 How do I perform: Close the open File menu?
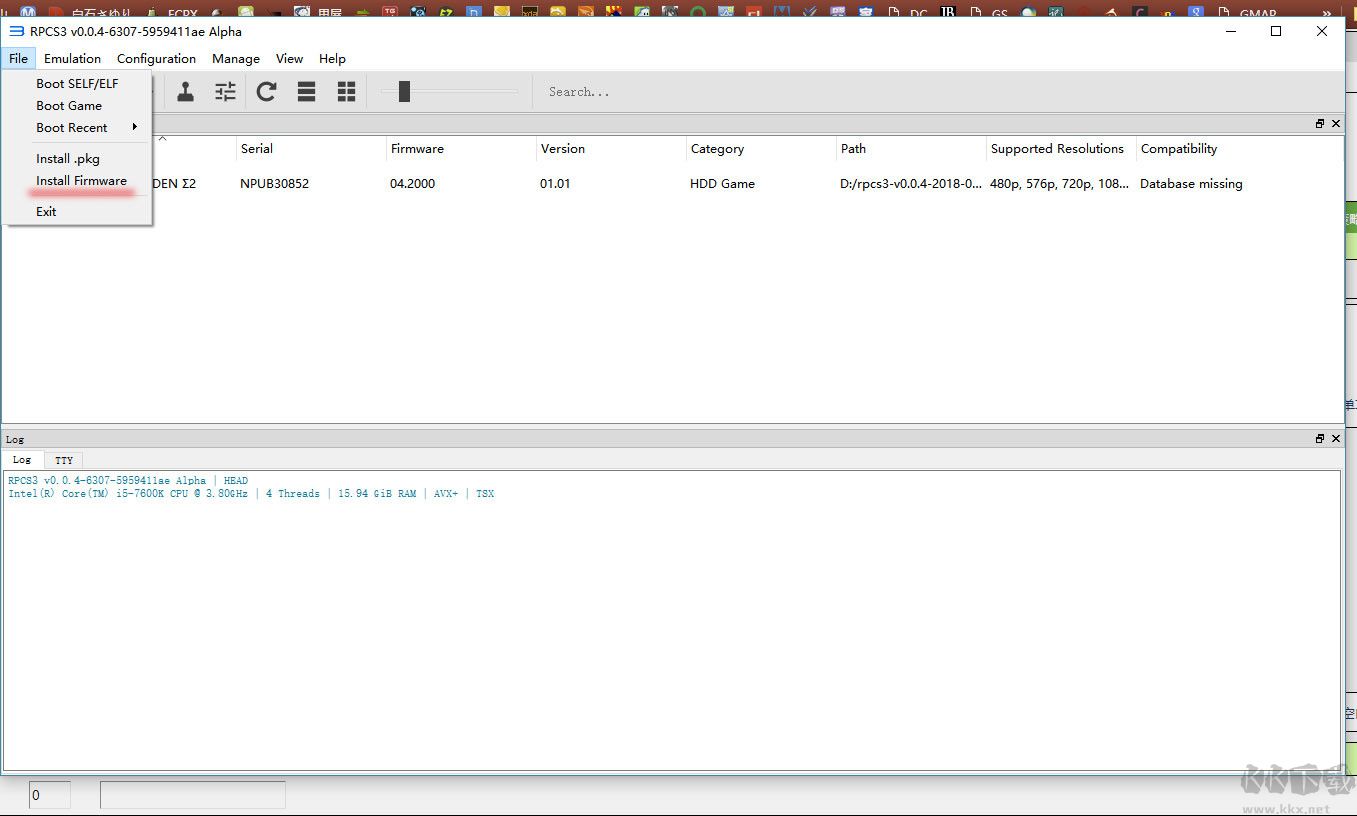pyautogui.click(x=18, y=58)
